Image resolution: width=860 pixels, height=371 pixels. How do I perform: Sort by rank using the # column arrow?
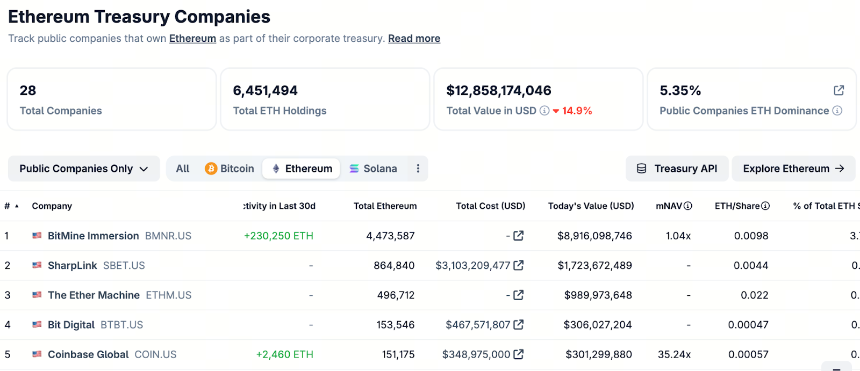pos(16,206)
